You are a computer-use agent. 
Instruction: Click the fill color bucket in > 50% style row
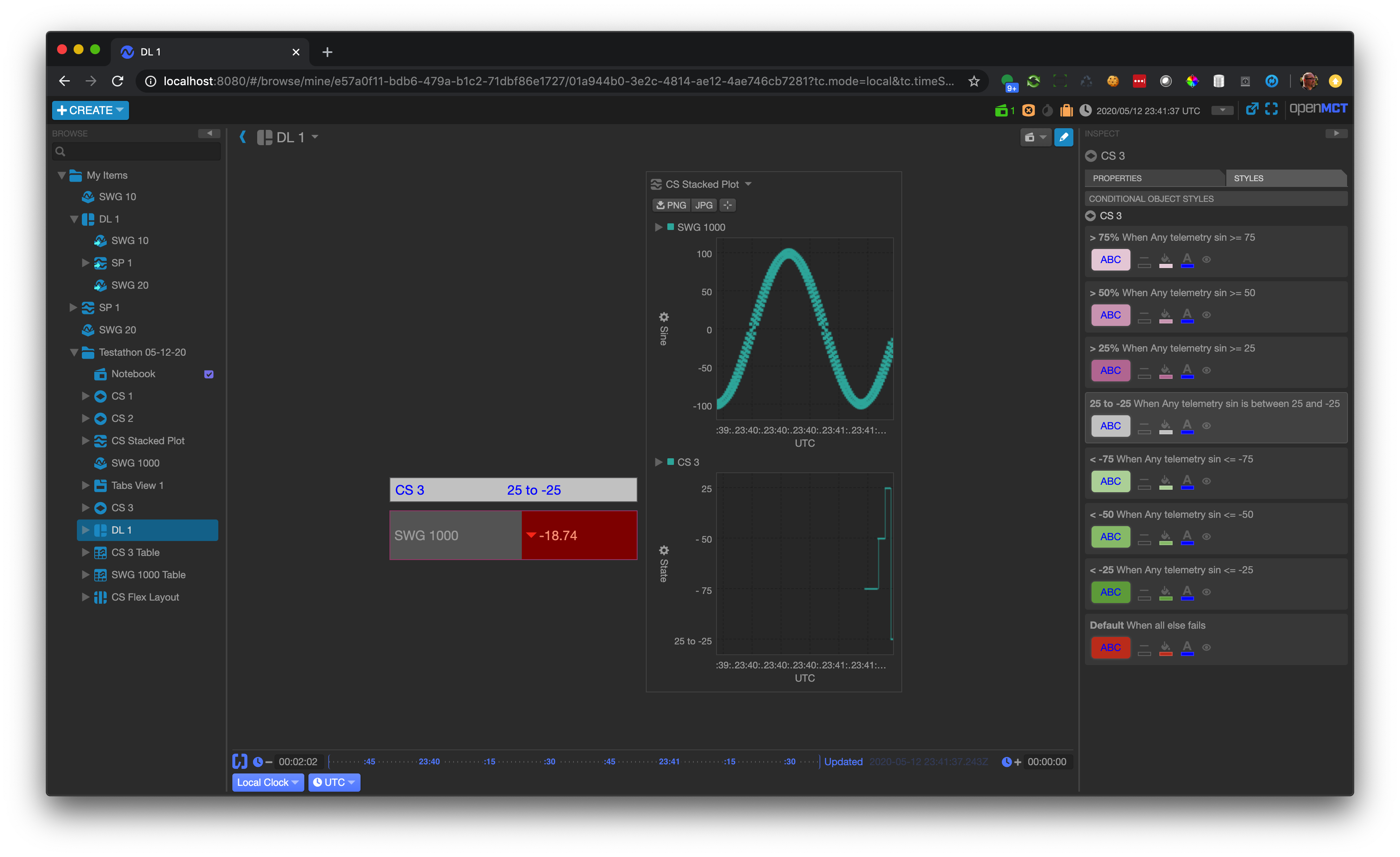click(1166, 315)
